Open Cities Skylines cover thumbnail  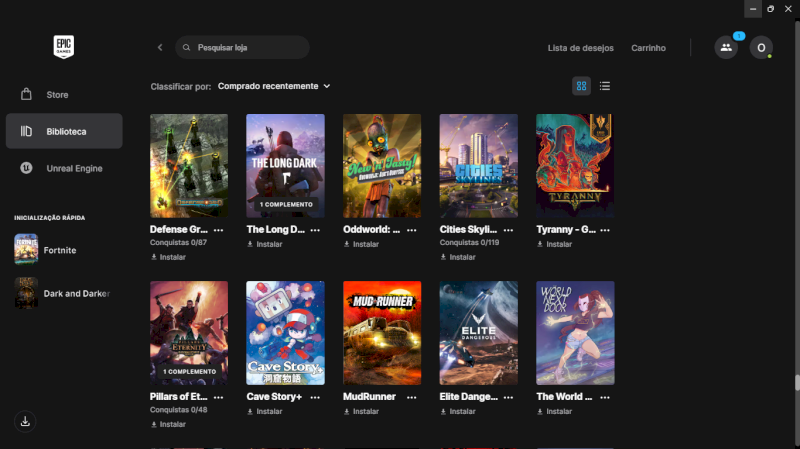coord(479,166)
